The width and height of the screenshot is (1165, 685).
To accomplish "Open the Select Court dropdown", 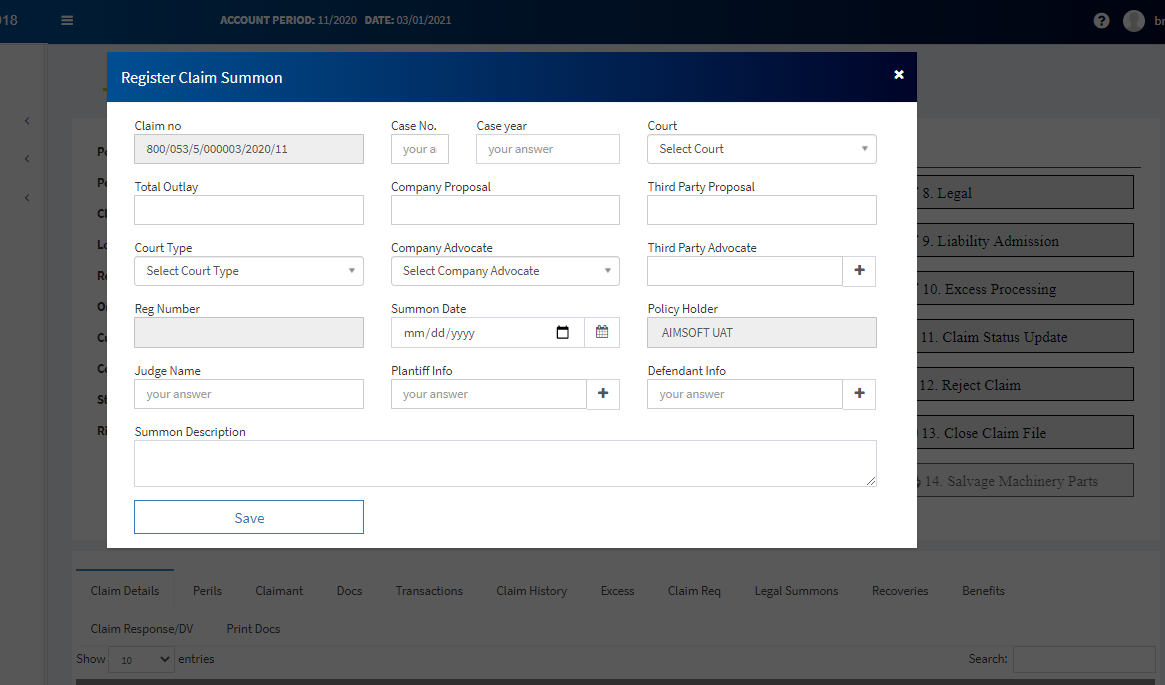I will click(x=761, y=149).
